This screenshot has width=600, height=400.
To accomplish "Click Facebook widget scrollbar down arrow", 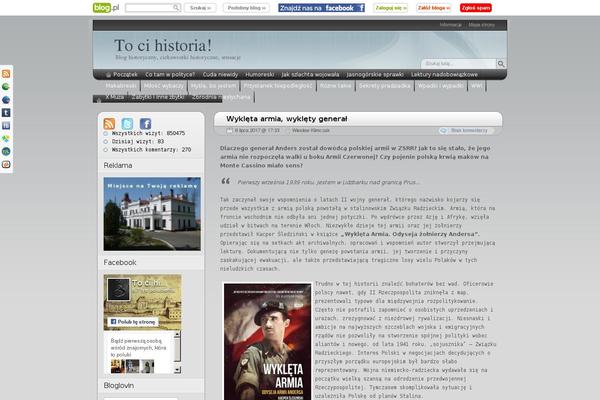I will (x=177, y=370).
